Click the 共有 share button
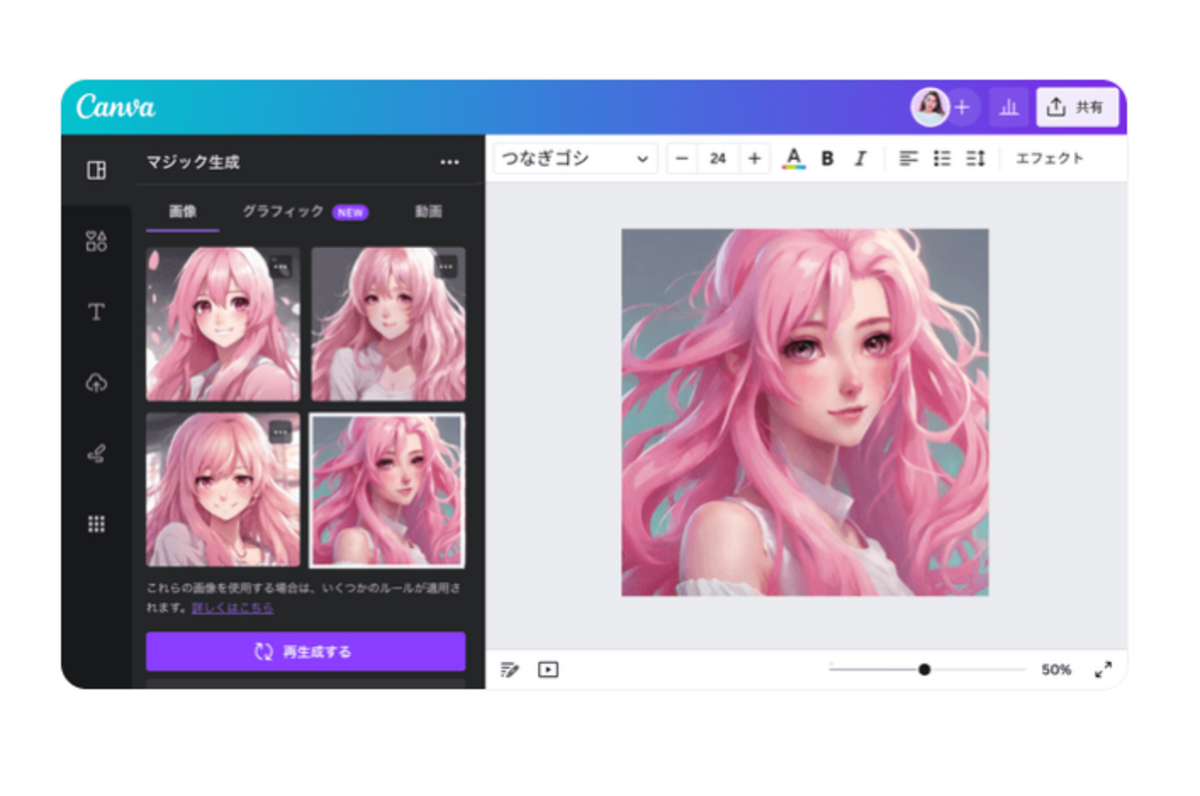Screen dimensions: 1200x796 1077,107
